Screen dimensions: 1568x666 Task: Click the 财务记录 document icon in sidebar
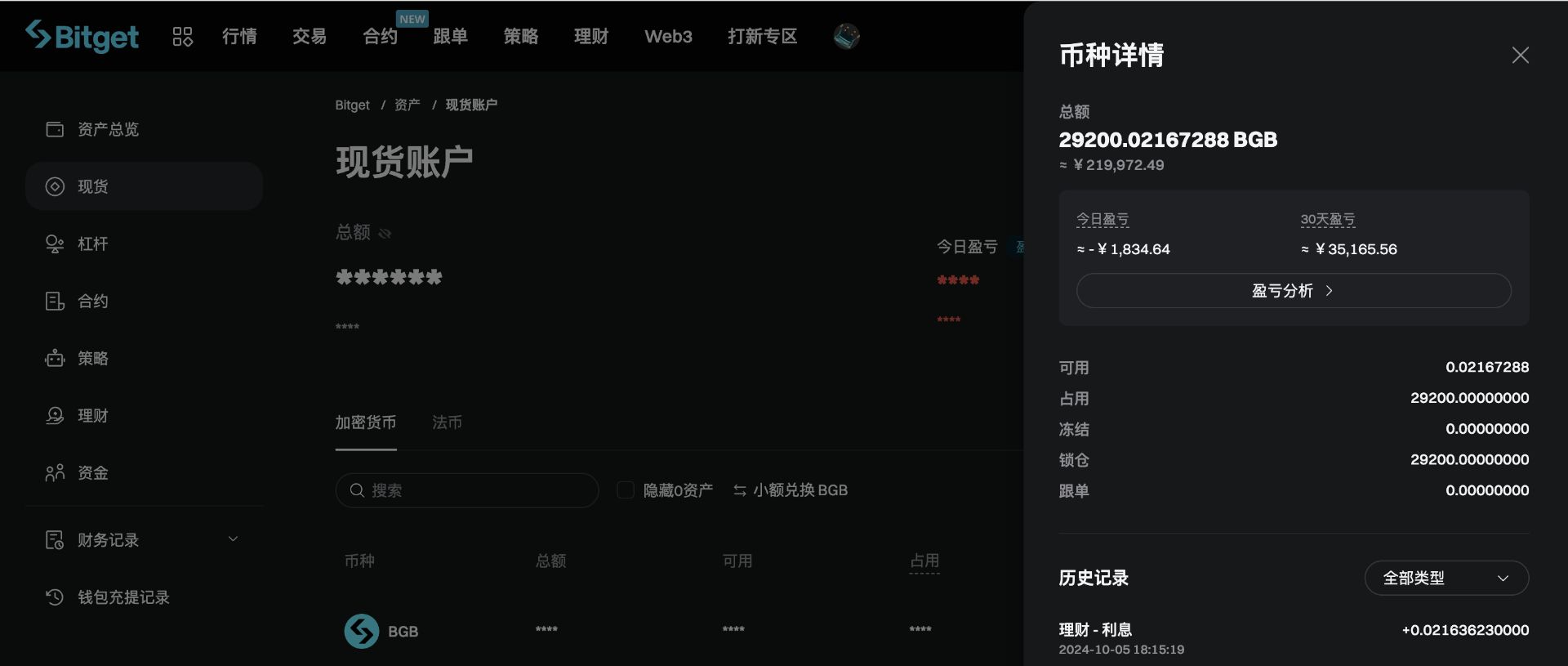click(x=55, y=539)
